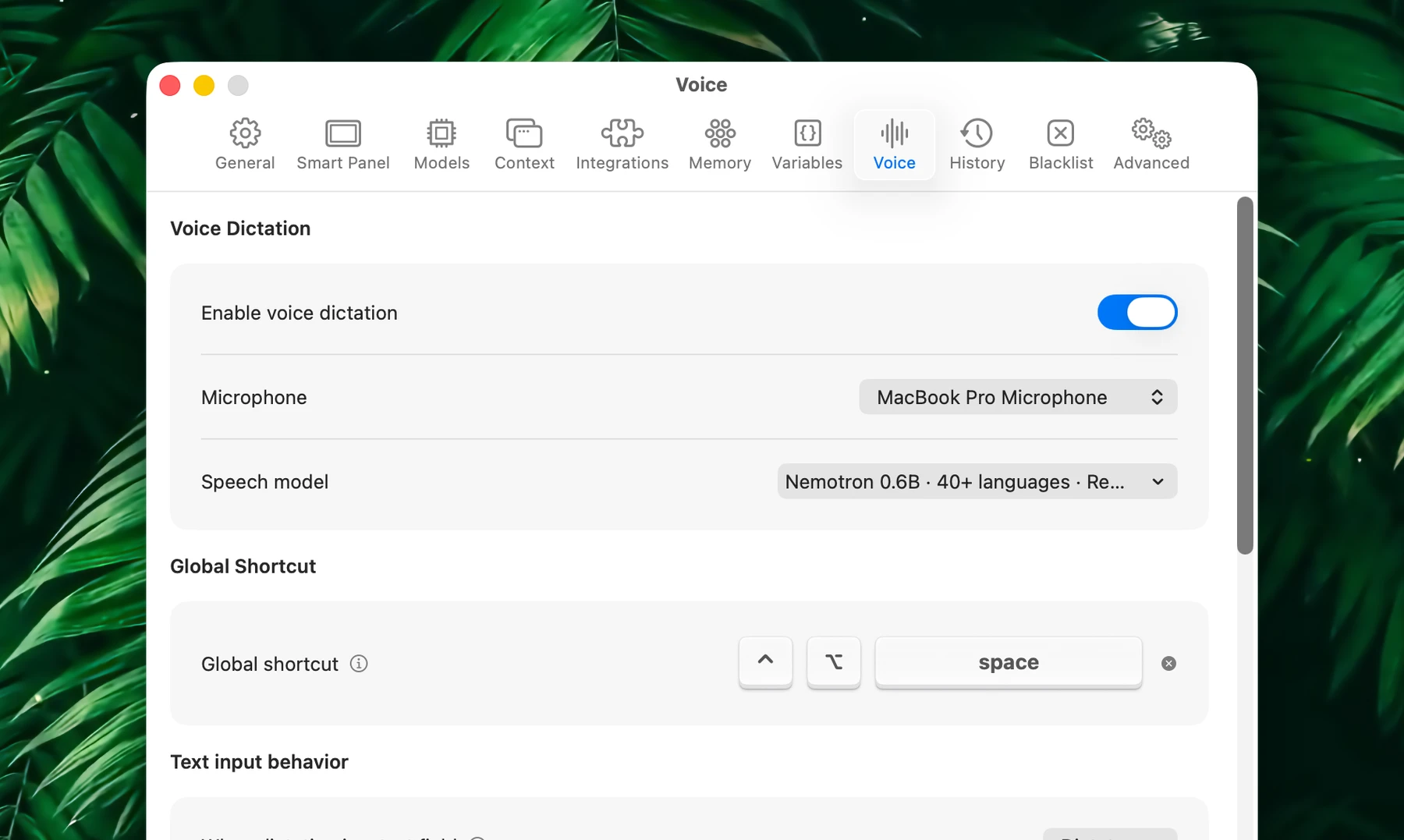Click the Speech model row label
Screen dimensions: 1404x840
265,482
